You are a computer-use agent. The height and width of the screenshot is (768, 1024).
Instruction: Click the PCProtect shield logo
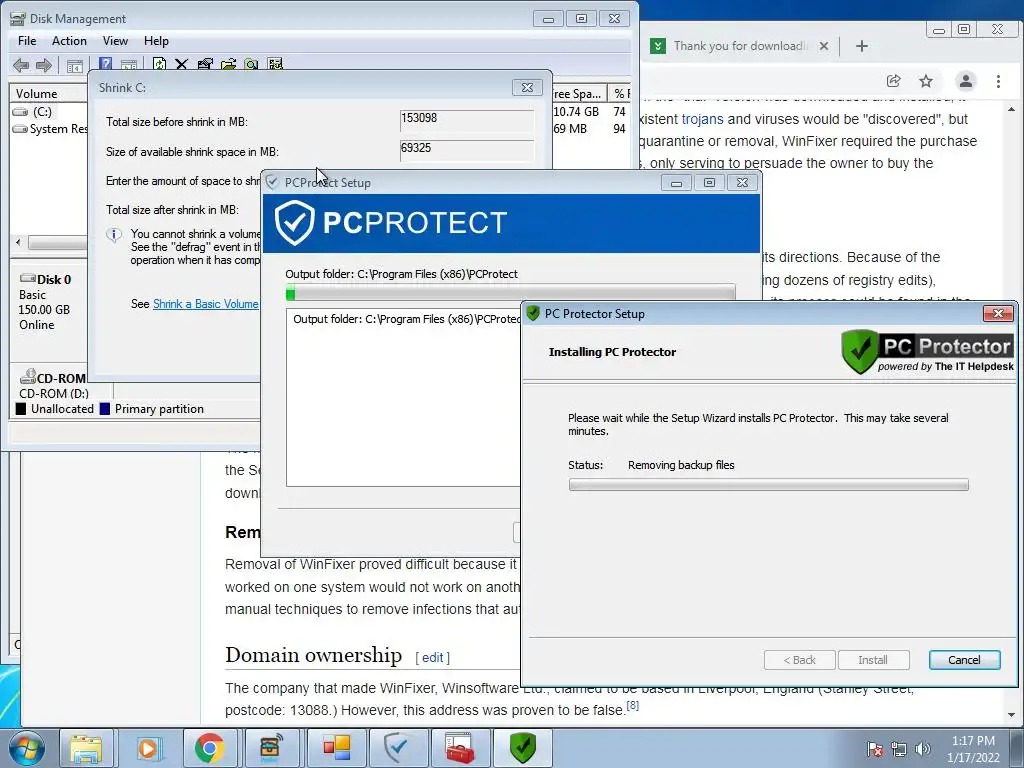295,223
